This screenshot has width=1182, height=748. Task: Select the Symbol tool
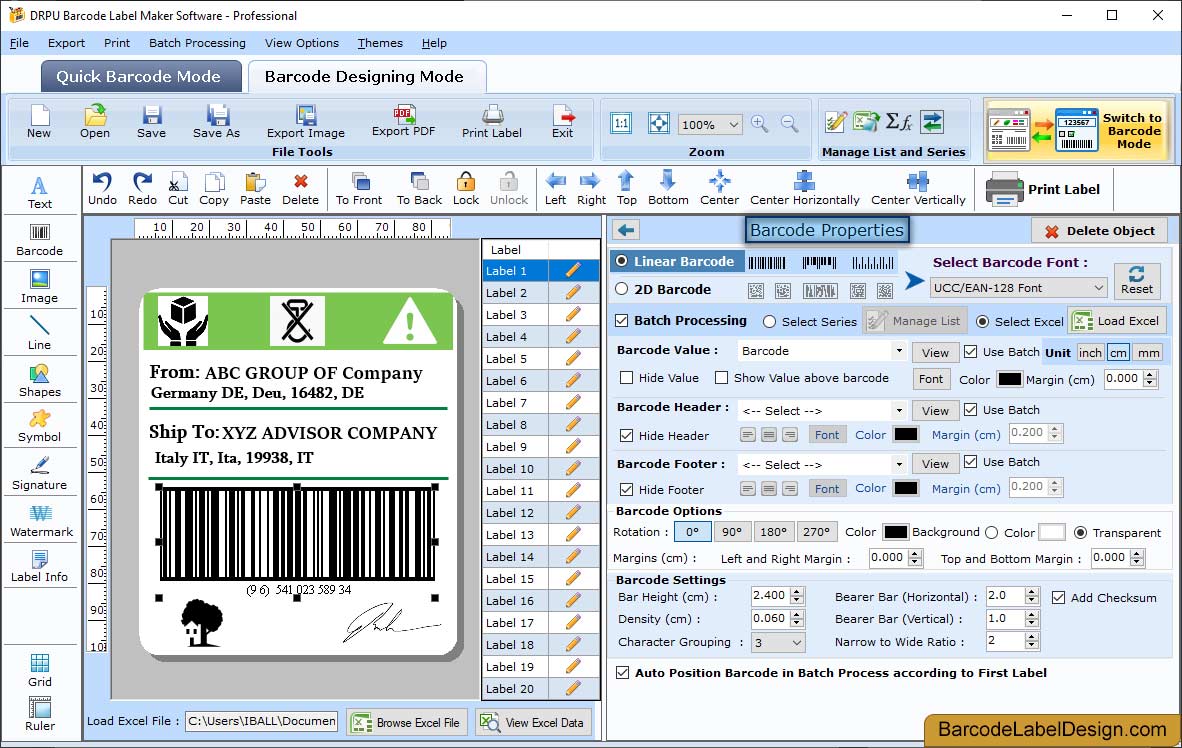[x=39, y=427]
